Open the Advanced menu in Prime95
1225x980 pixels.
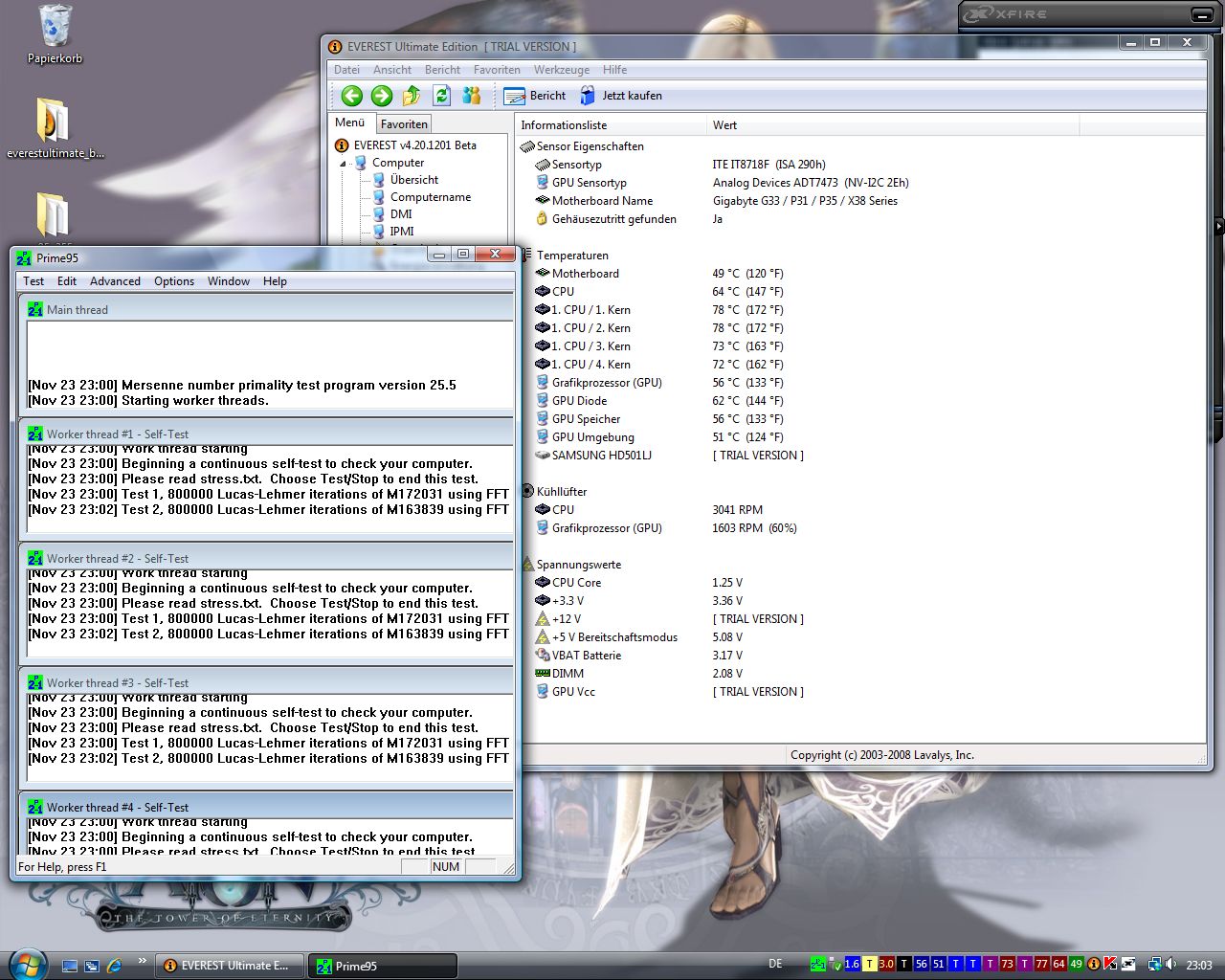tap(115, 281)
